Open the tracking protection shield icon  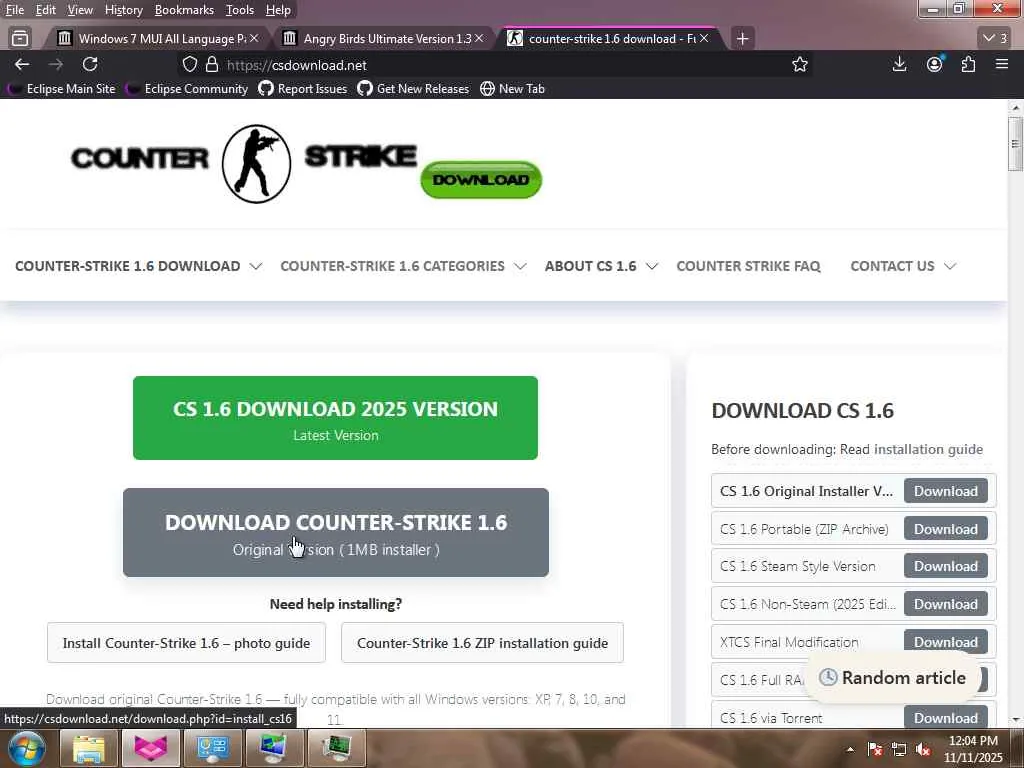coord(189,64)
